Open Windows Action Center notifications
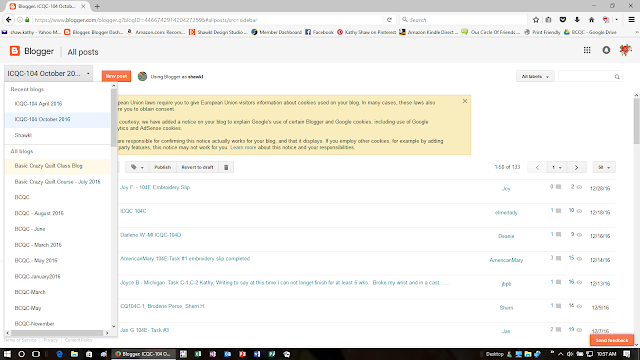 [627, 354]
